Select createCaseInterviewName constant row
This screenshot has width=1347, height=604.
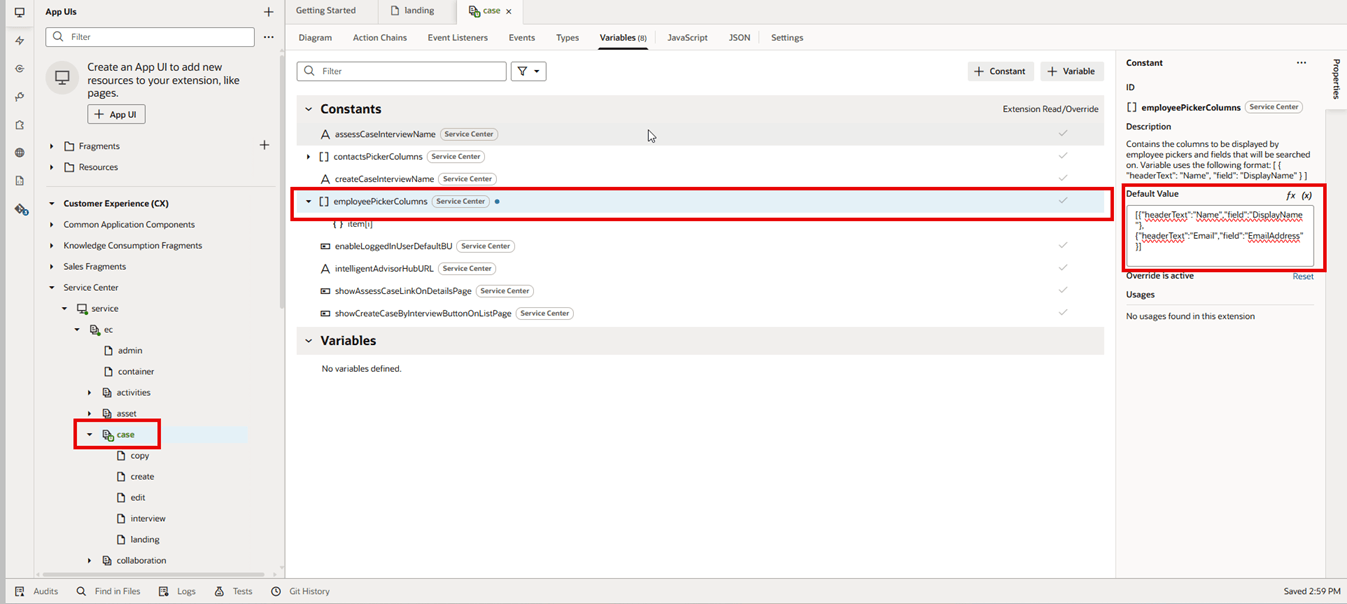pyautogui.click(x=700, y=179)
